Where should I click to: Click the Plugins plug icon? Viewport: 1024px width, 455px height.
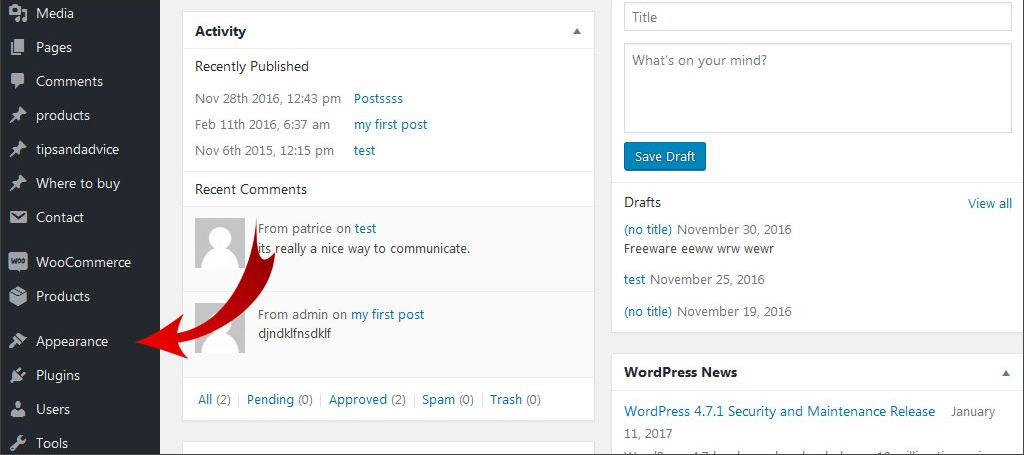(17, 375)
